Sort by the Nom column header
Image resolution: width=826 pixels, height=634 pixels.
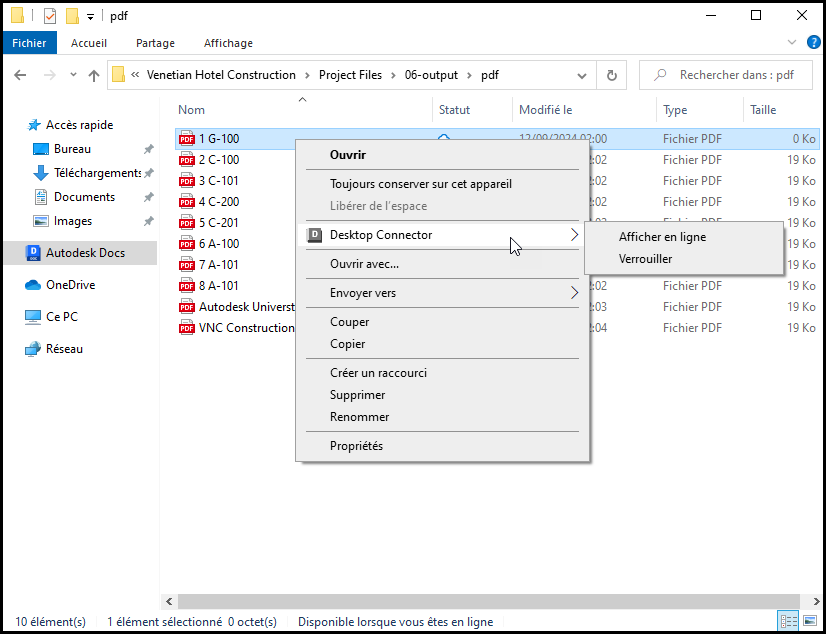(303, 110)
